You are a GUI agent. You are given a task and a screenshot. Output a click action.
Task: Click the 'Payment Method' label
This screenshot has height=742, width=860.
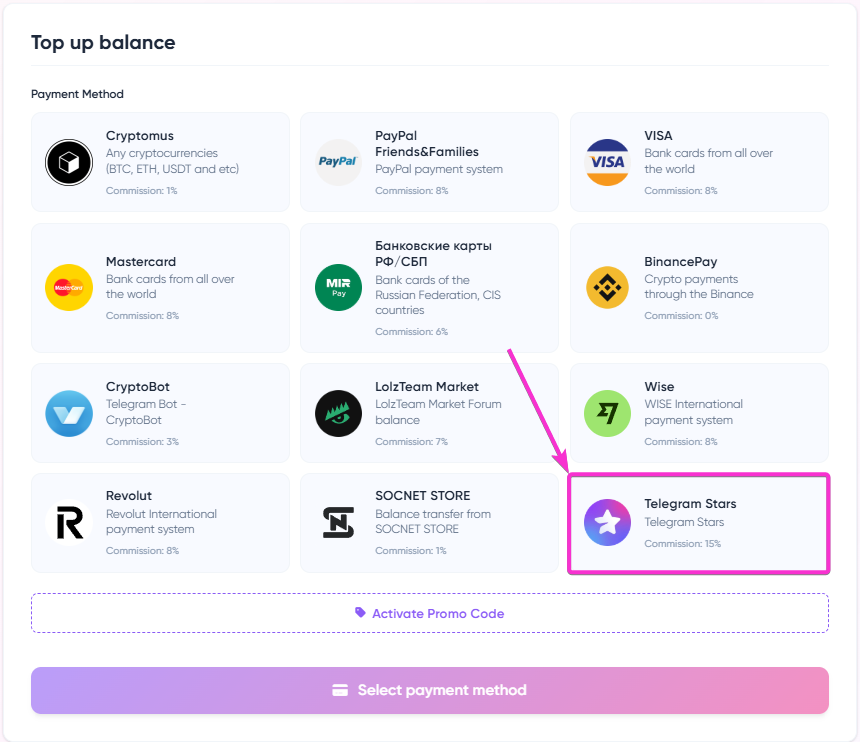click(x=77, y=94)
